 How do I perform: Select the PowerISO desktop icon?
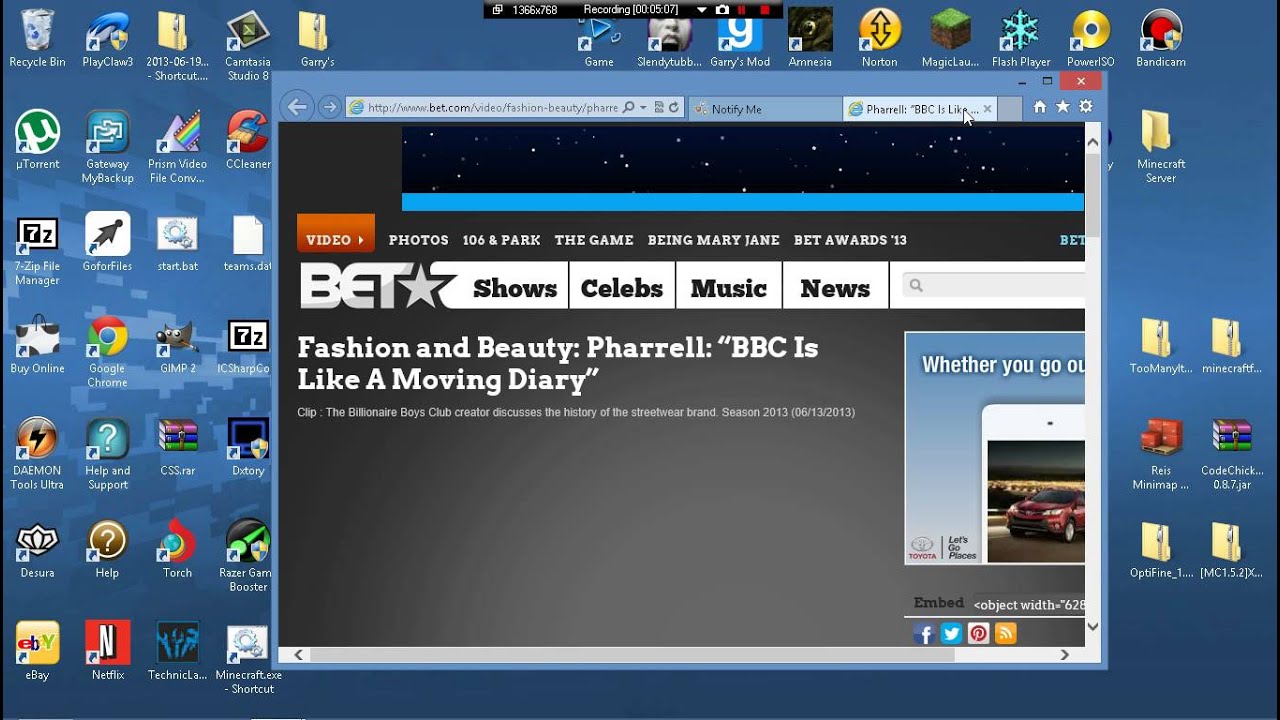point(1091,38)
